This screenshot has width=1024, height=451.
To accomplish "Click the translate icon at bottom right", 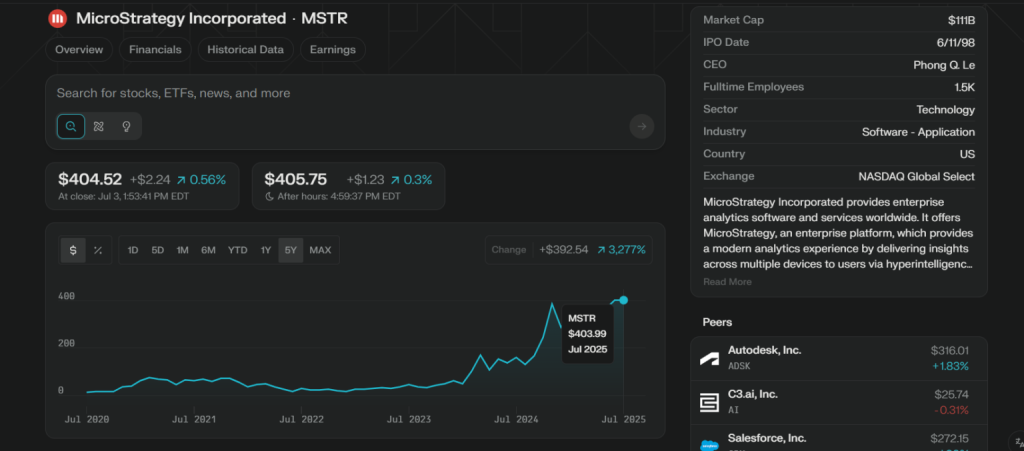I will click(1017, 440).
